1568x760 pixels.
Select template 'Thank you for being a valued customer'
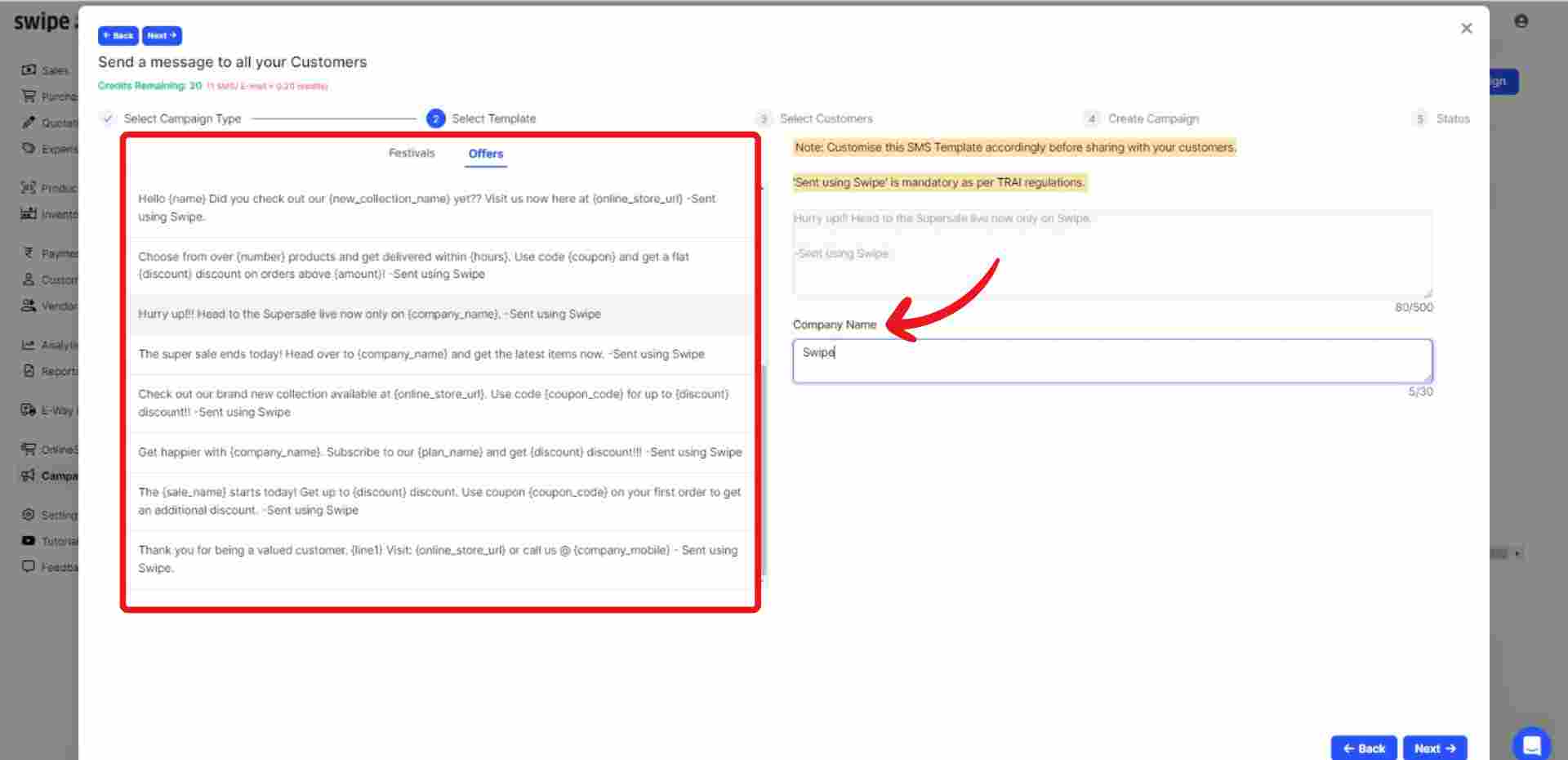click(x=441, y=559)
